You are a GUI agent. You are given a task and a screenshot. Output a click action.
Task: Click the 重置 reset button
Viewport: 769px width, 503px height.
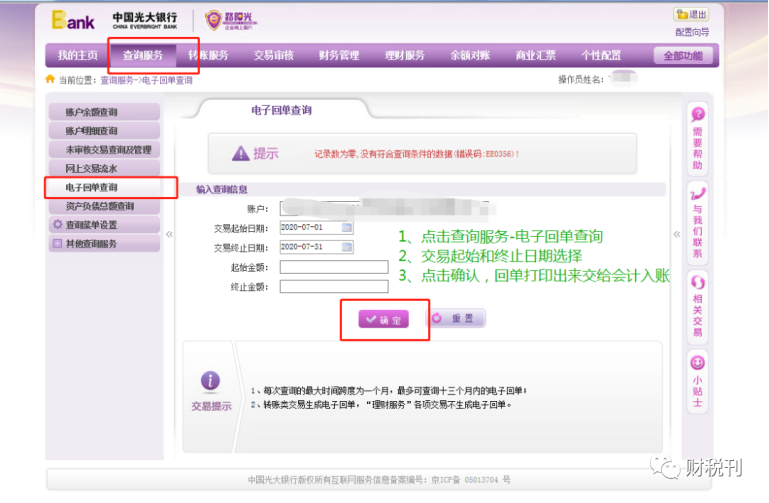[x=457, y=319]
